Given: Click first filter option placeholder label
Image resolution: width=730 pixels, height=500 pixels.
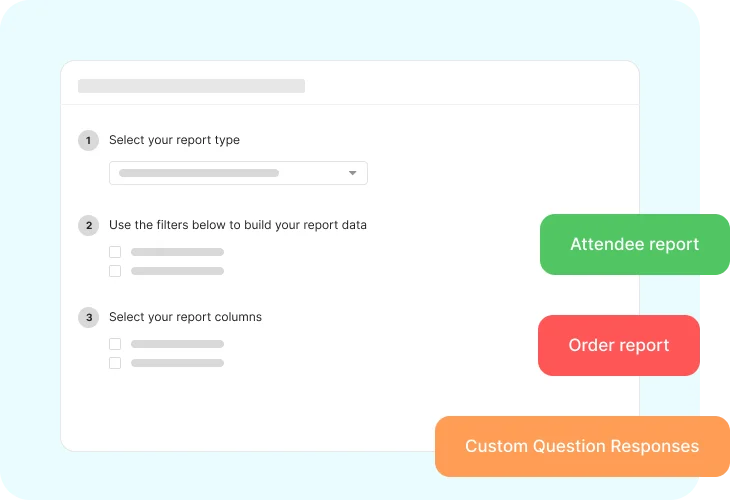Looking at the screenshot, I should (177, 252).
